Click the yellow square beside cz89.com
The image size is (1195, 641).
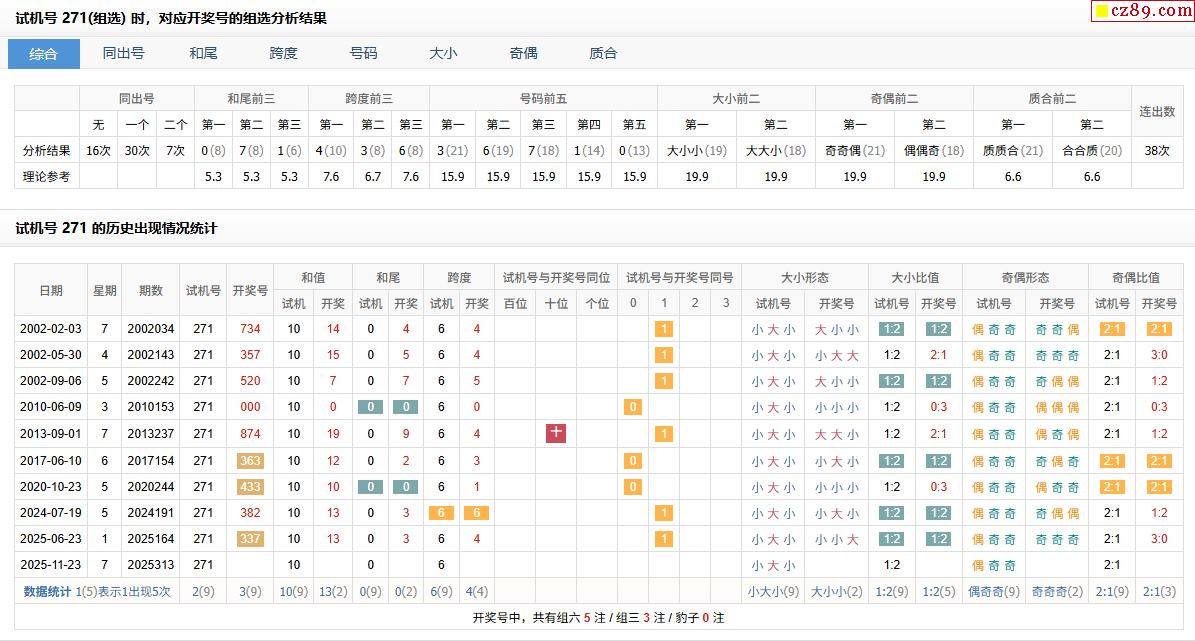tap(1101, 12)
